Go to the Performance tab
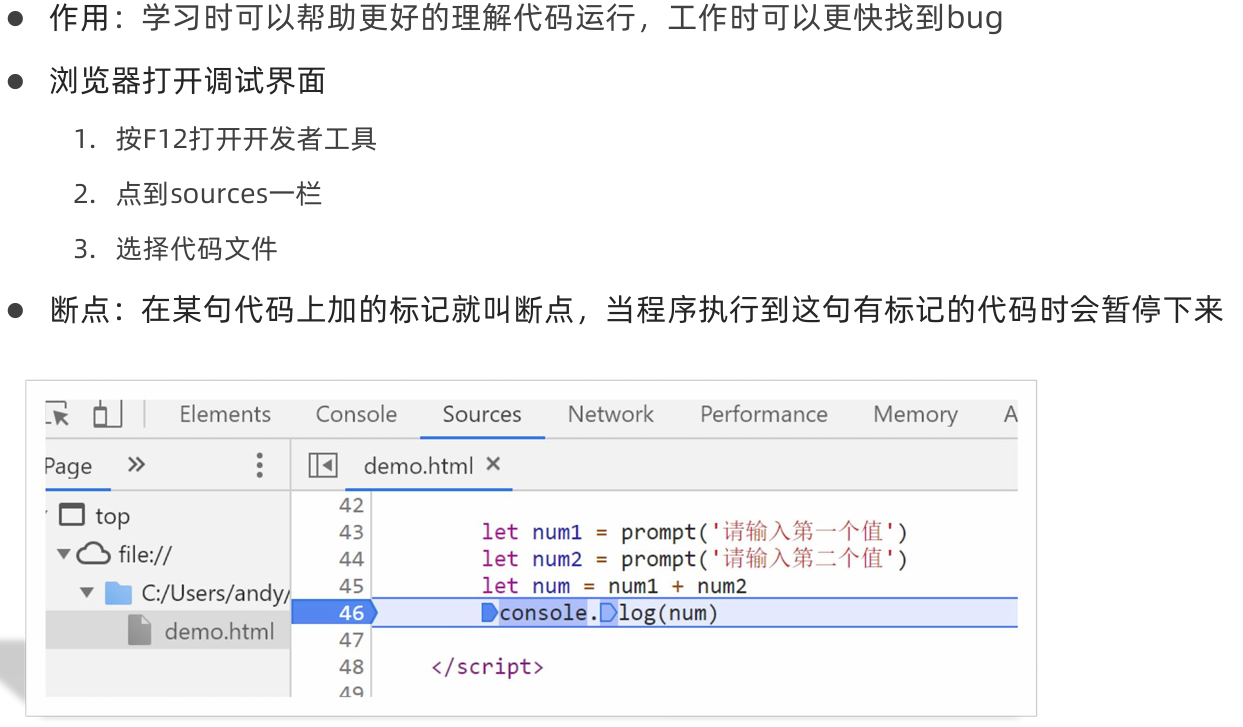The width and height of the screenshot is (1243, 727). [764, 414]
